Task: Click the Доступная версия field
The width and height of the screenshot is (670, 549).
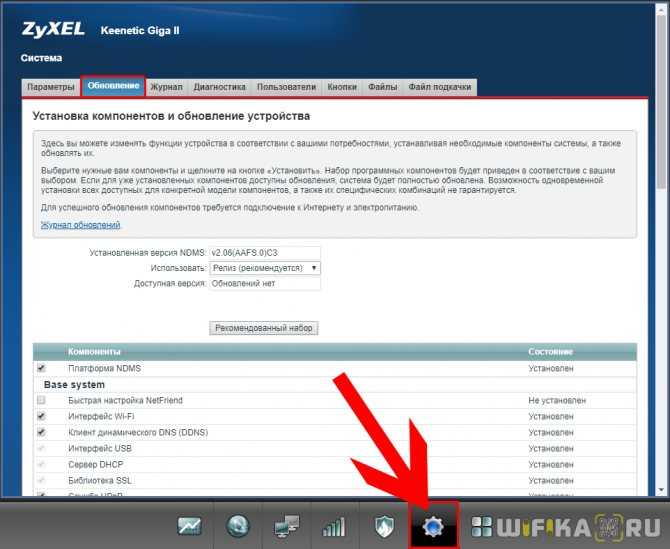Action: tap(264, 283)
